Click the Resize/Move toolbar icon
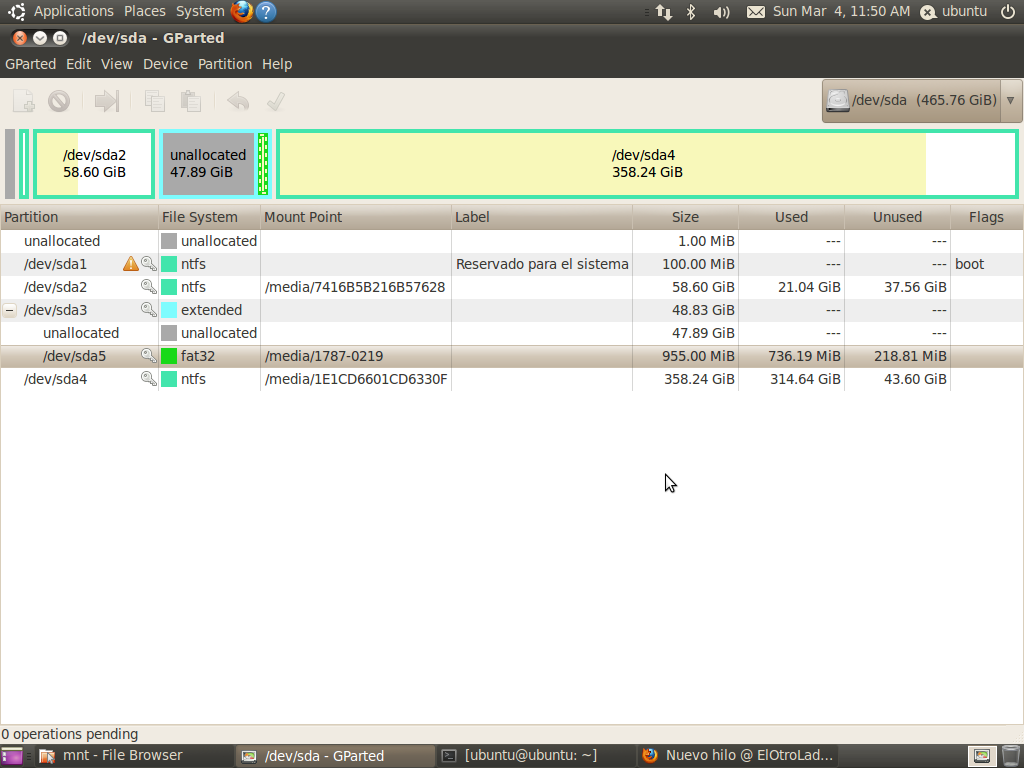This screenshot has width=1024, height=768. coord(106,101)
